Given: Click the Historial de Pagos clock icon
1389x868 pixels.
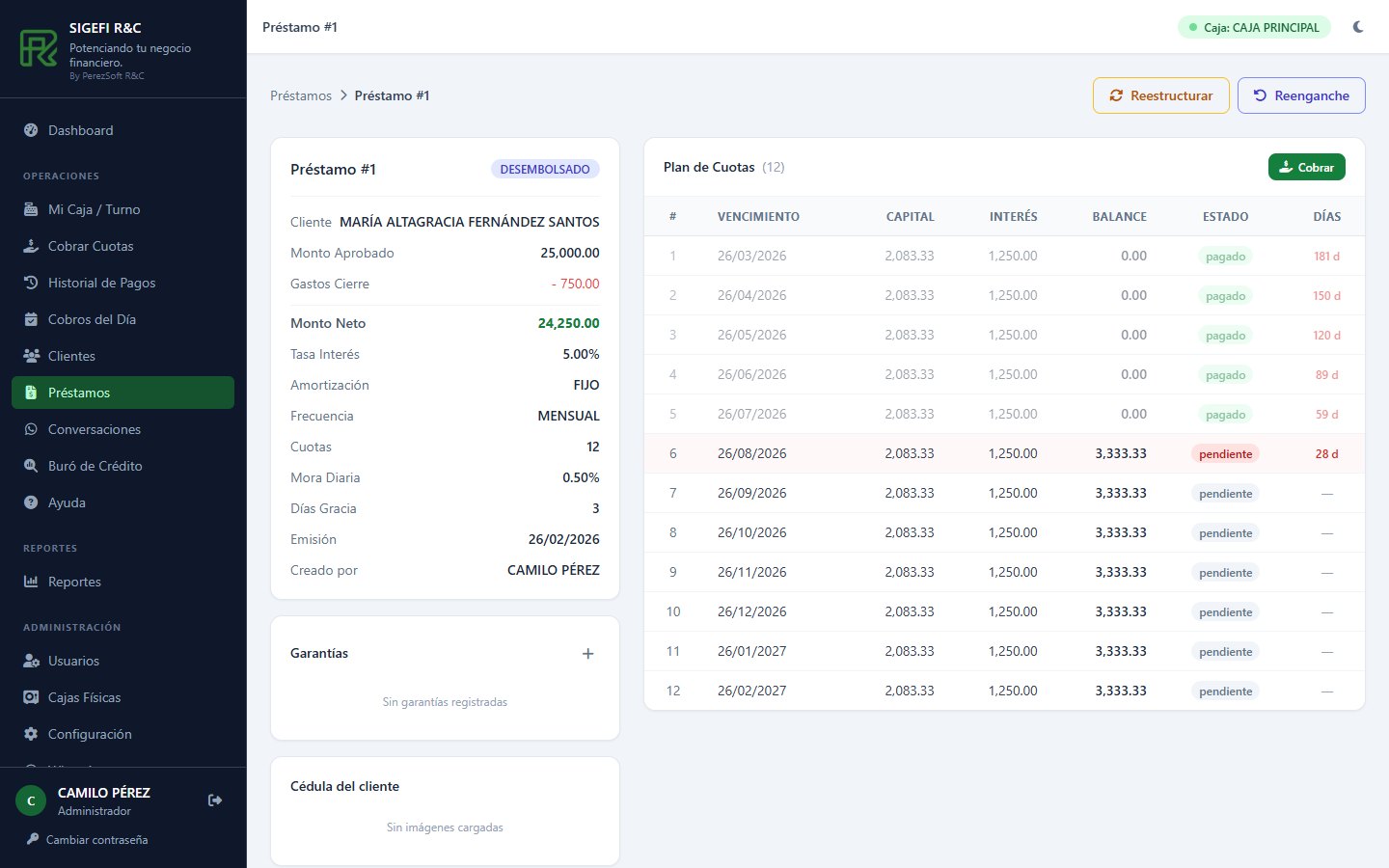Looking at the screenshot, I should tap(31, 283).
